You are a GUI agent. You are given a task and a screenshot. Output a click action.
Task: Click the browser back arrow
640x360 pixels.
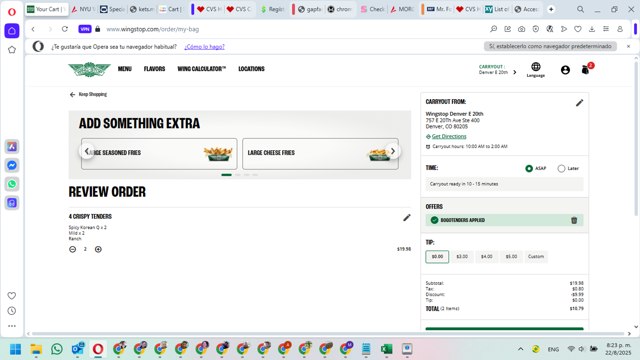[x=33, y=29]
